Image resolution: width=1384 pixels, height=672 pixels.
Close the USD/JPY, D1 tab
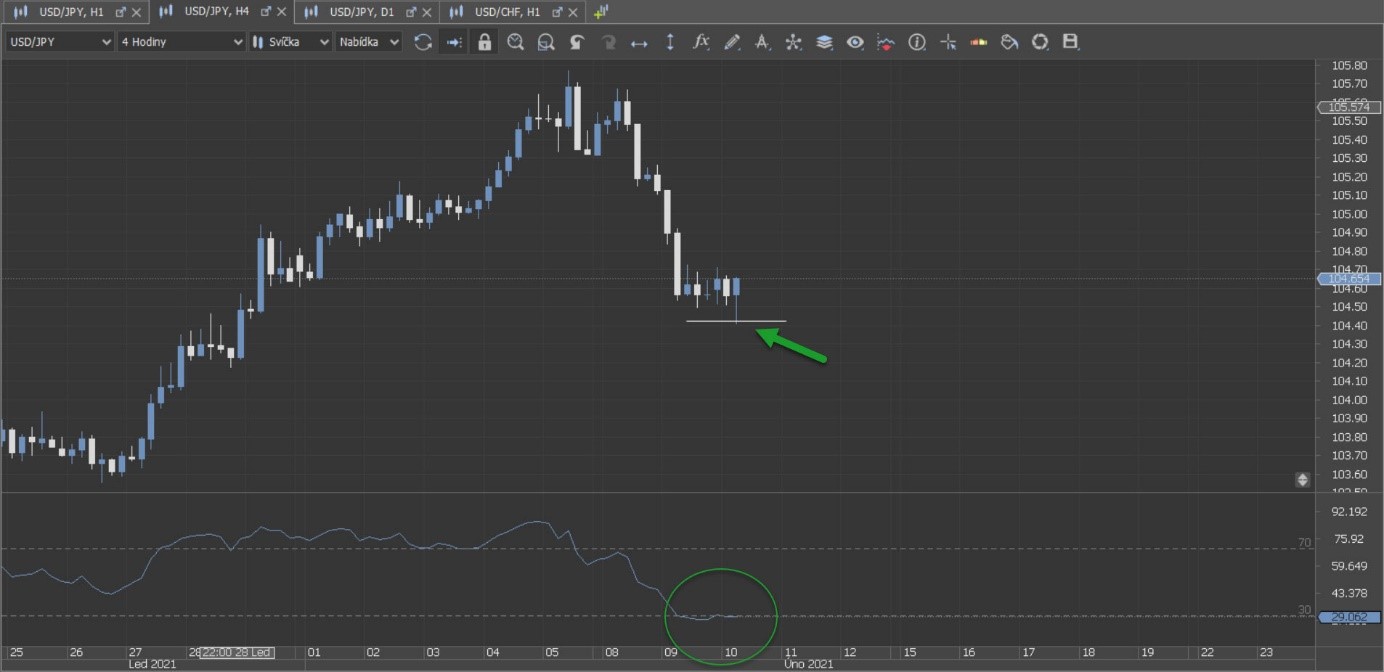pos(427,12)
